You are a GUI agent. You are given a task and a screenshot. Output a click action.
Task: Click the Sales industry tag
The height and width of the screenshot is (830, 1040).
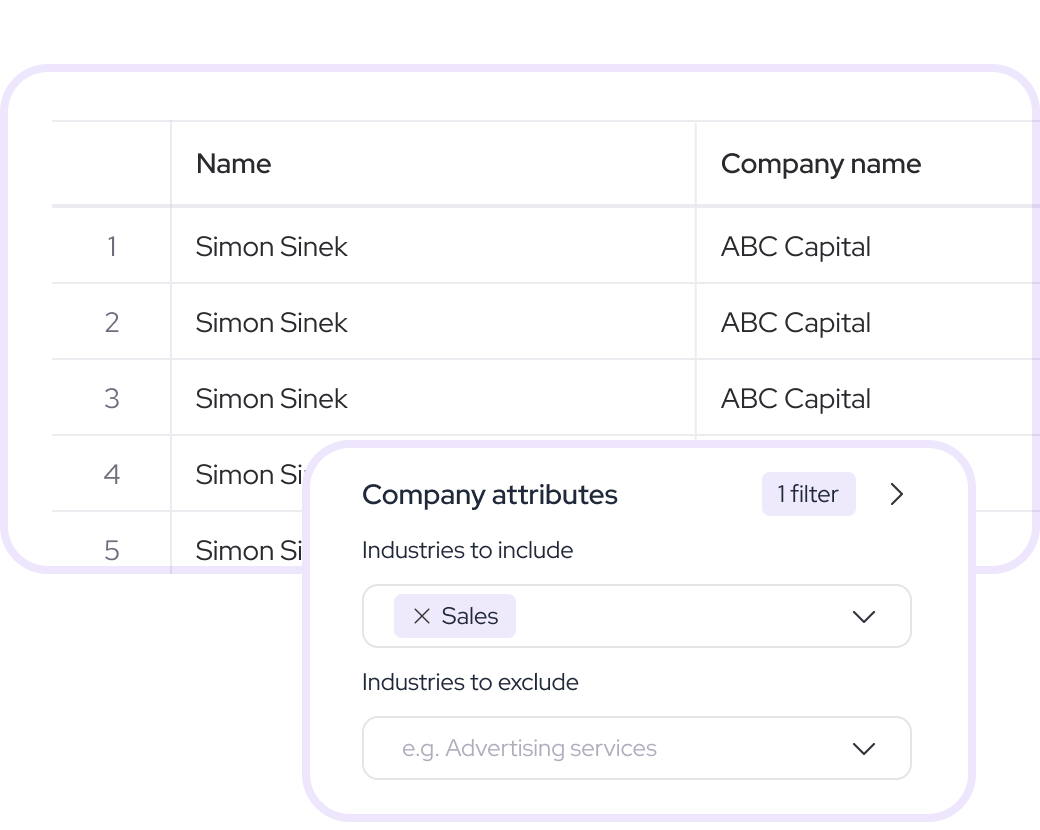coord(469,616)
